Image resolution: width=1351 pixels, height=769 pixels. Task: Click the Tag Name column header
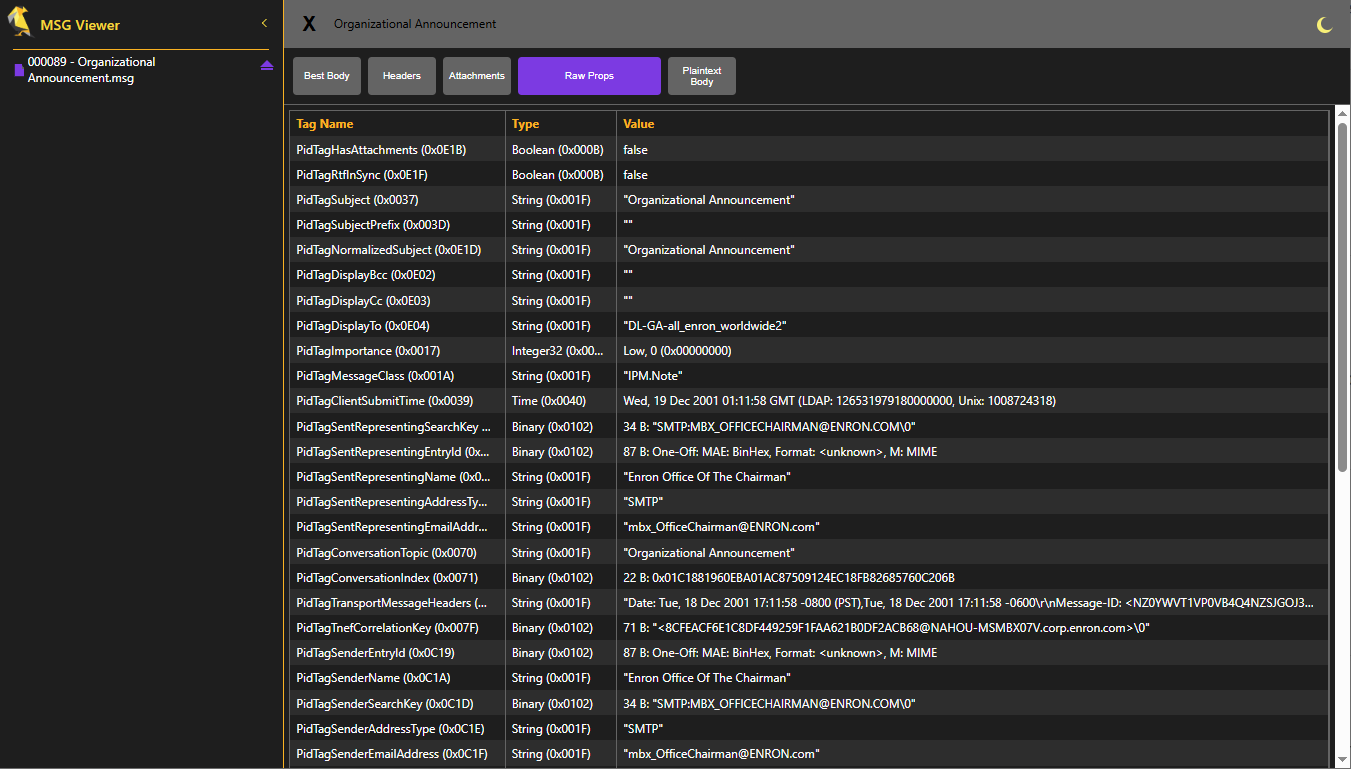[x=325, y=124]
